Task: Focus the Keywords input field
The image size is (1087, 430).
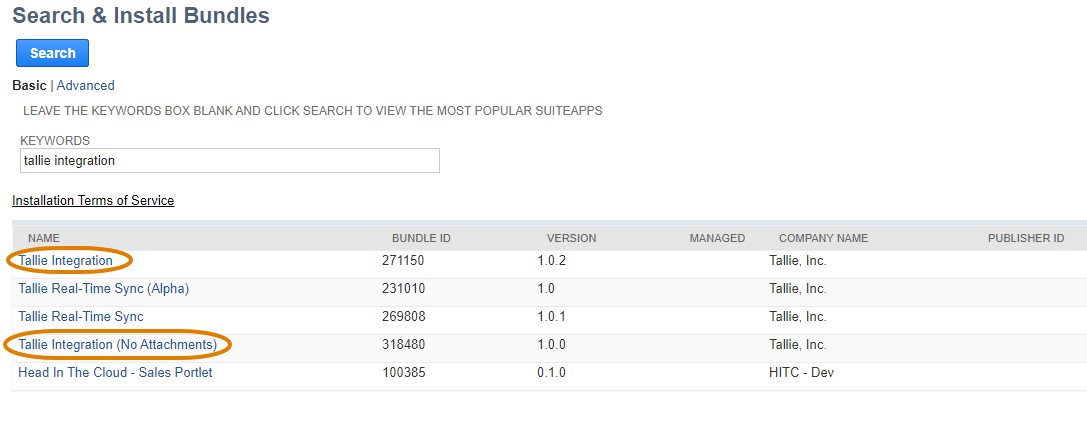Action: pos(229,160)
